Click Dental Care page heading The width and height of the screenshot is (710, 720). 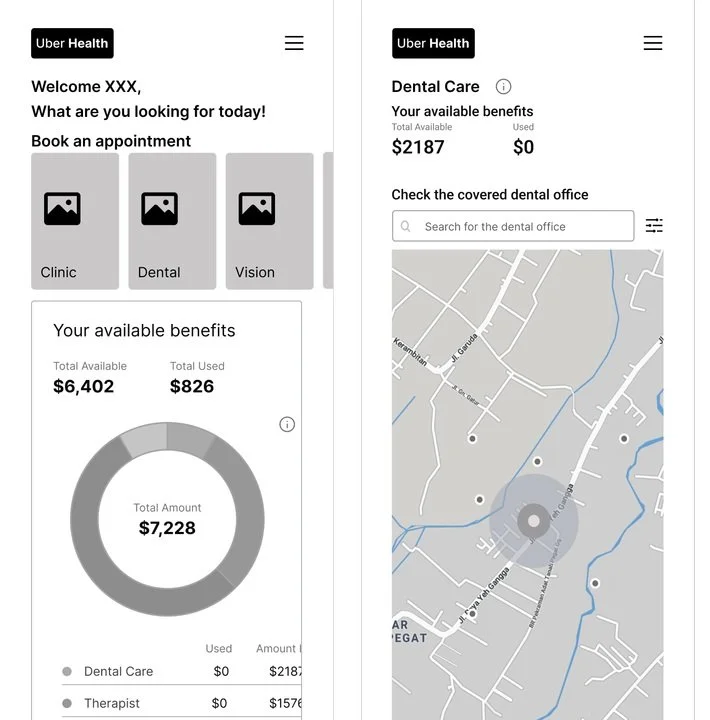coord(435,86)
